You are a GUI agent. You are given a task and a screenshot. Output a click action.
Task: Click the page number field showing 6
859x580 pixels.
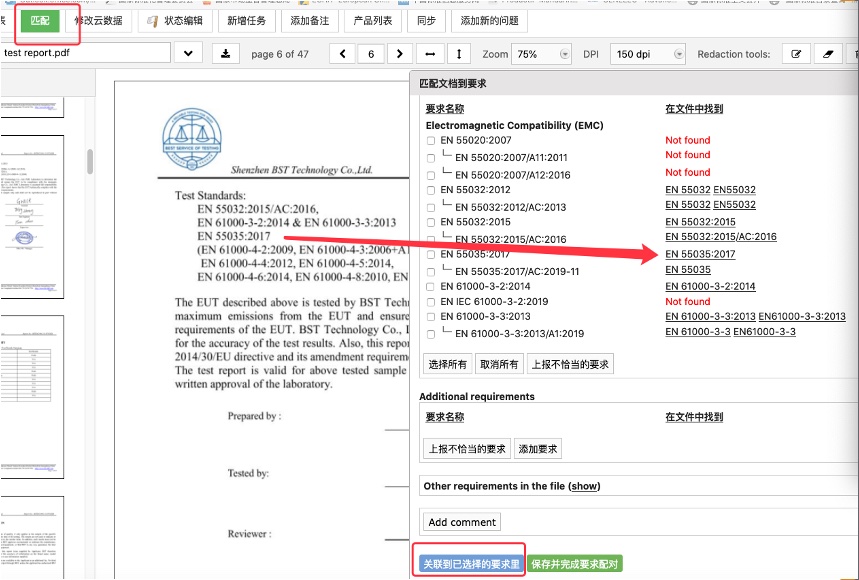371,54
